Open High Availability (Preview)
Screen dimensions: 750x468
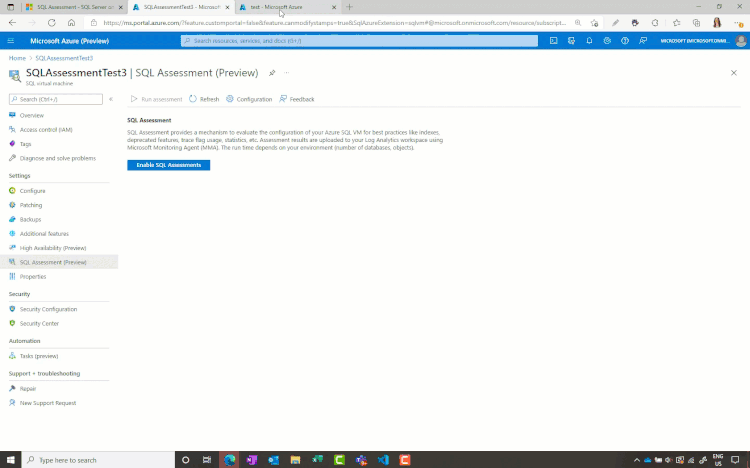click(x=53, y=248)
